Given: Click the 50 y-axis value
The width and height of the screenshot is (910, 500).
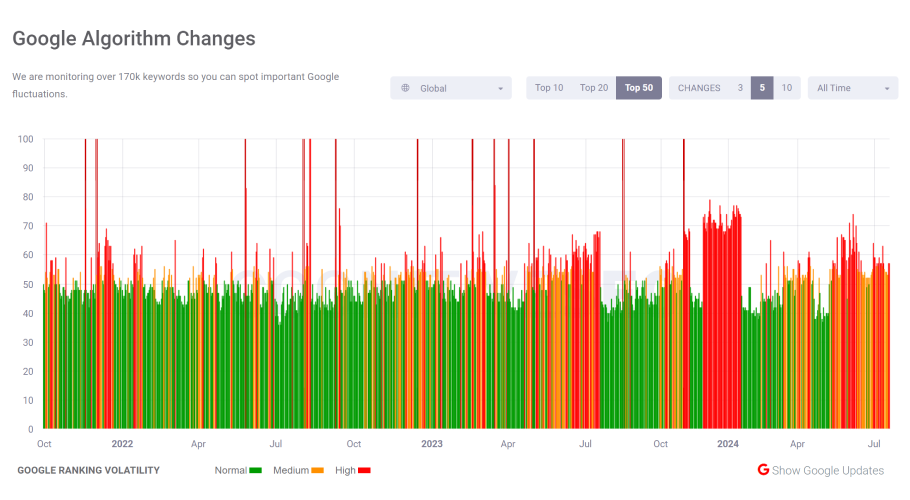Looking at the screenshot, I should [28, 284].
